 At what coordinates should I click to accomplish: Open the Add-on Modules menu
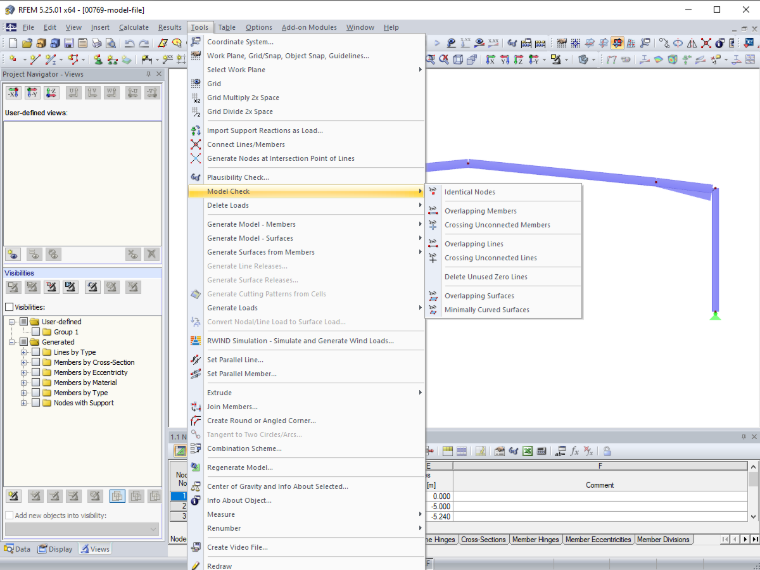point(309,28)
